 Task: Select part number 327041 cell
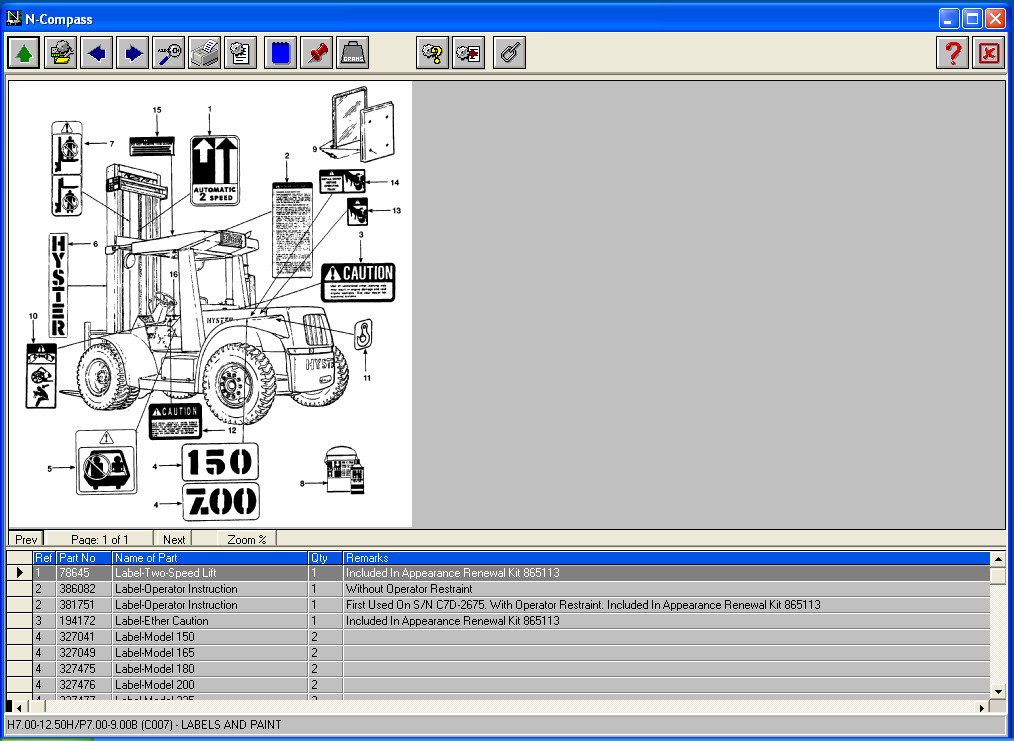coord(83,636)
